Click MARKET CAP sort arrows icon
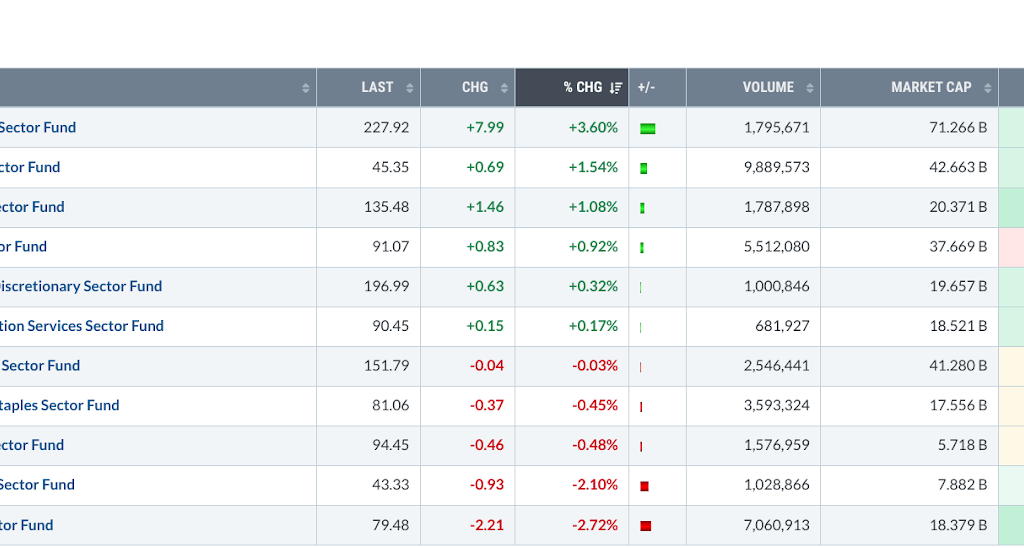The width and height of the screenshot is (1024, 548). [987, 88]
